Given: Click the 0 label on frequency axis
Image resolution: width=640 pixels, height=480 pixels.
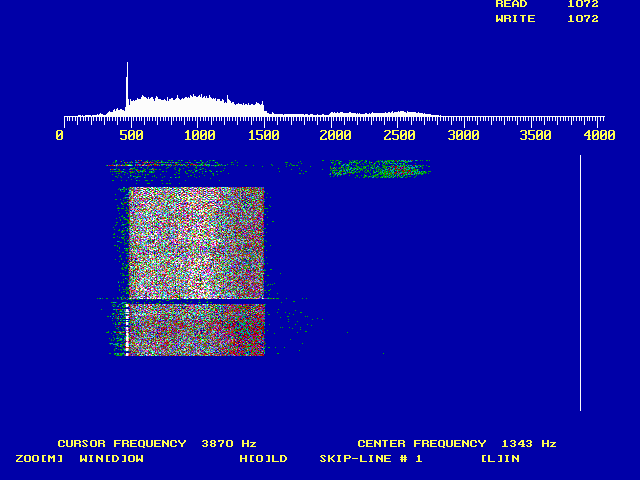Looking at the screenshot, I should click(60, 135).
